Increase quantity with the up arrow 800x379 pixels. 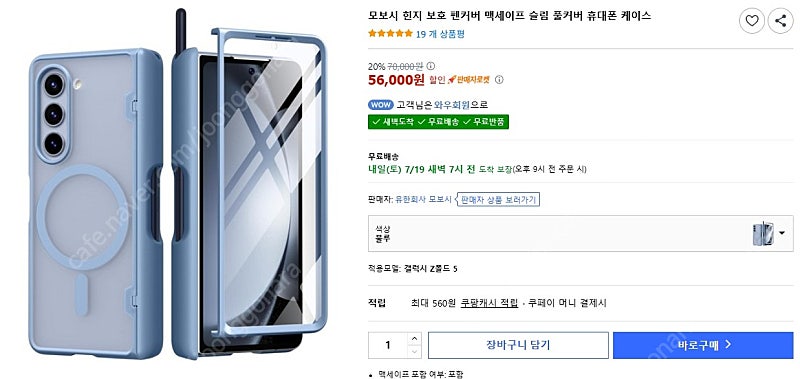click(x=414, y=339)
